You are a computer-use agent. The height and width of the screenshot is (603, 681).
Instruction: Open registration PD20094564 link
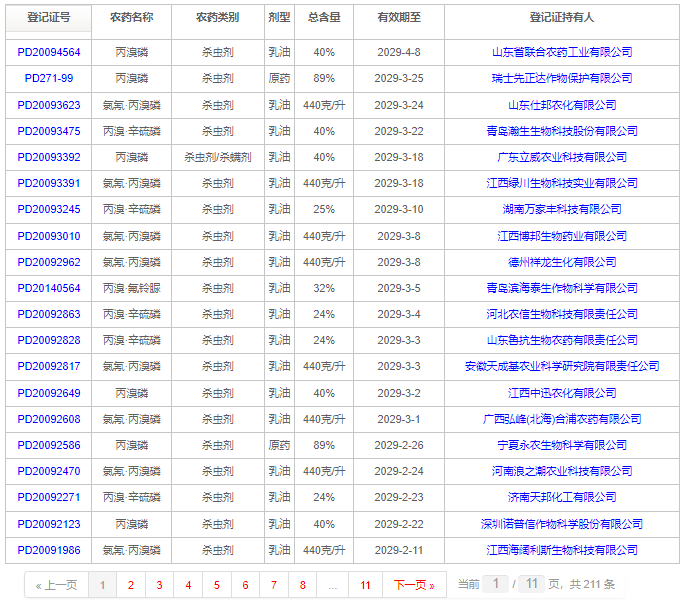(49, 53)
